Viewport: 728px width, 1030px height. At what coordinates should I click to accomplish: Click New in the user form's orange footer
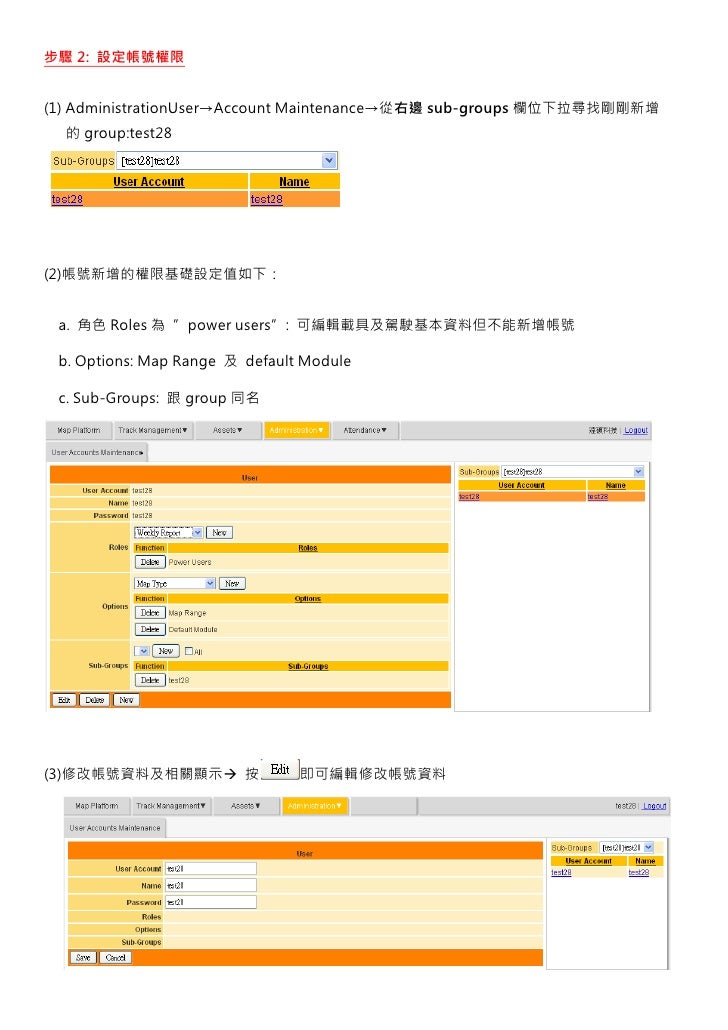(x=126, y=700)
